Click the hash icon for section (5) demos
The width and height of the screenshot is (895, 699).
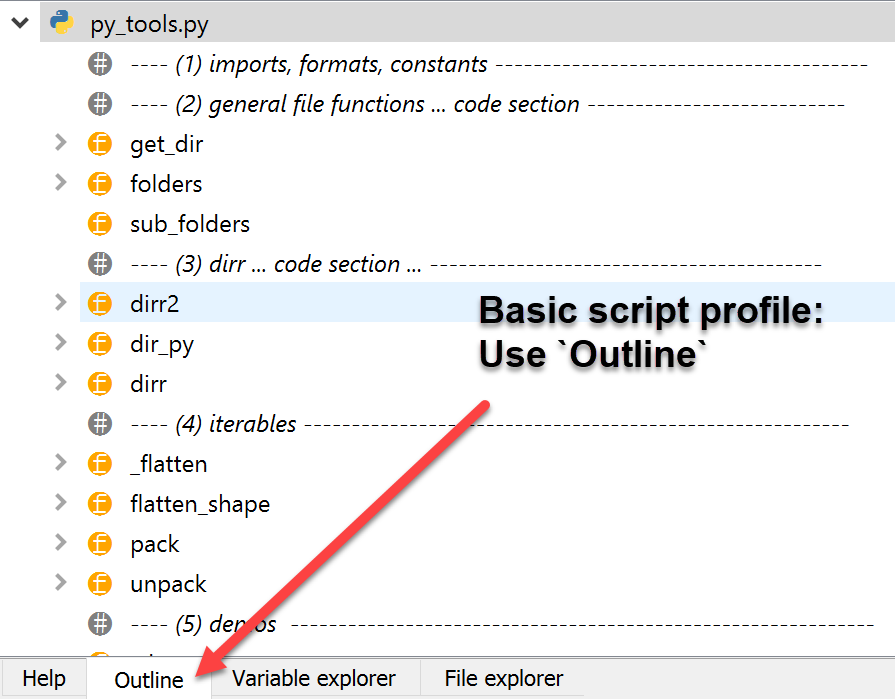[x=100, y=623]
